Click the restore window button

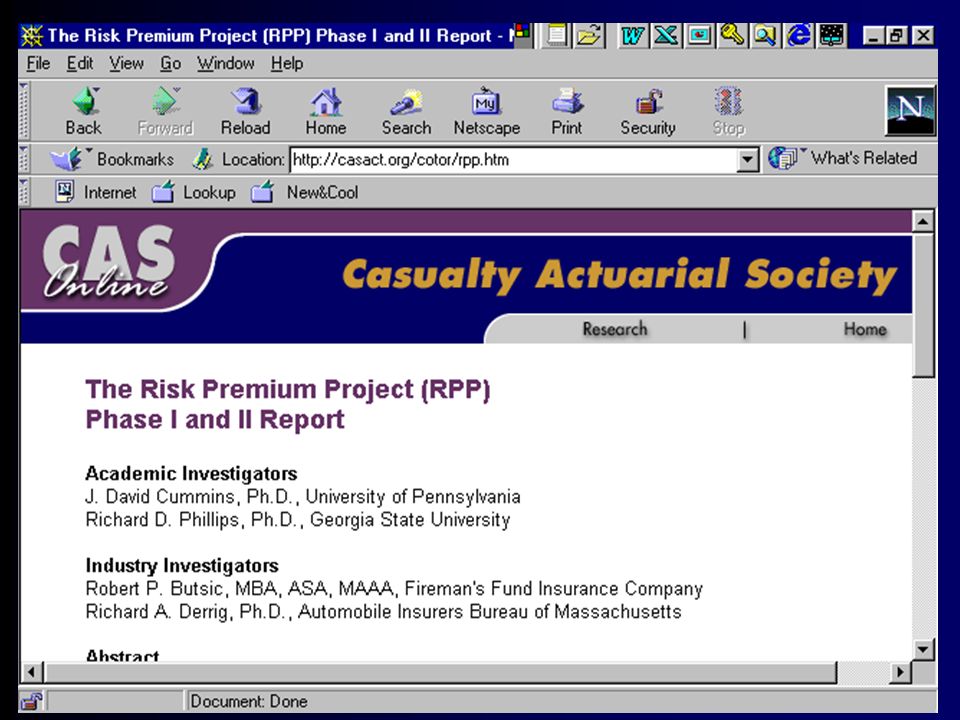coord(896,35)
